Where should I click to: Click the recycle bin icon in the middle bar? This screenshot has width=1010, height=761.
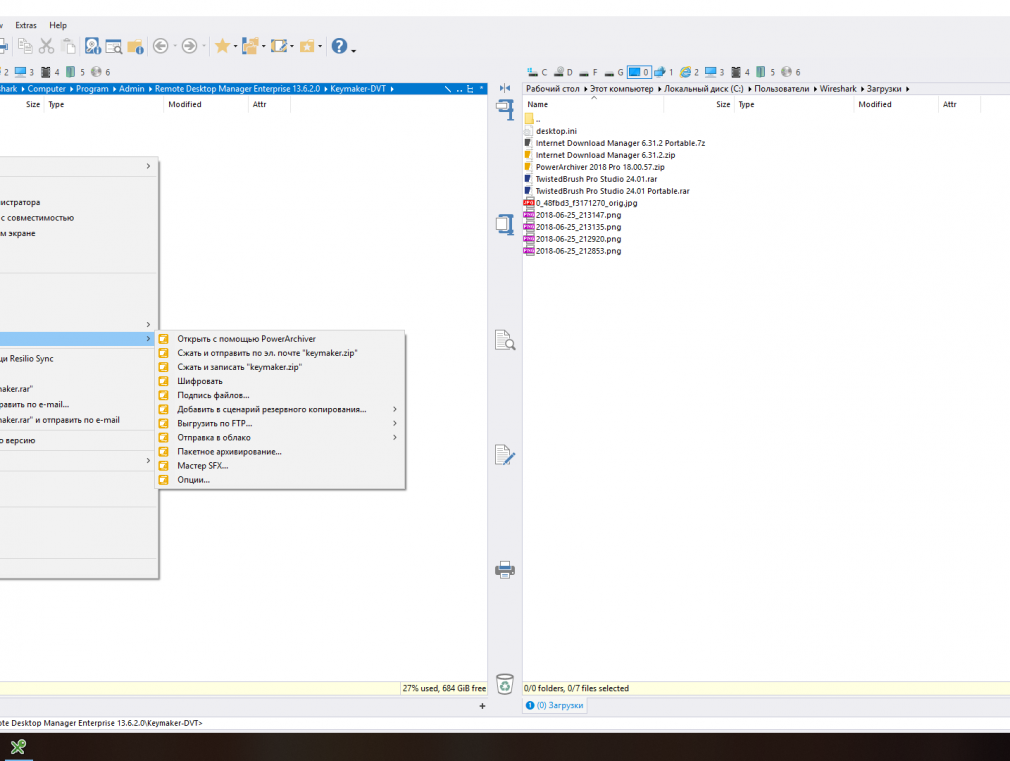point(505,684)
